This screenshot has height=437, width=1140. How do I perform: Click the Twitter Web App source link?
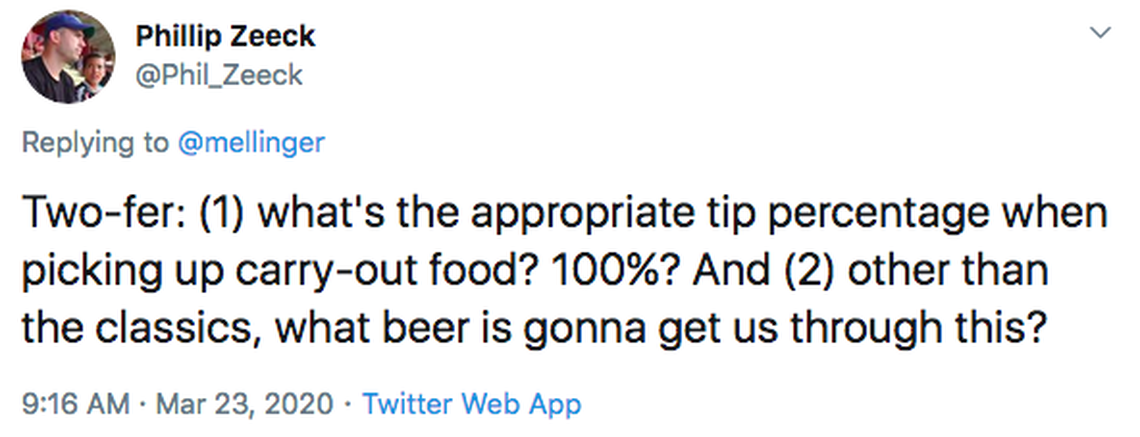(x=471, y=404)
